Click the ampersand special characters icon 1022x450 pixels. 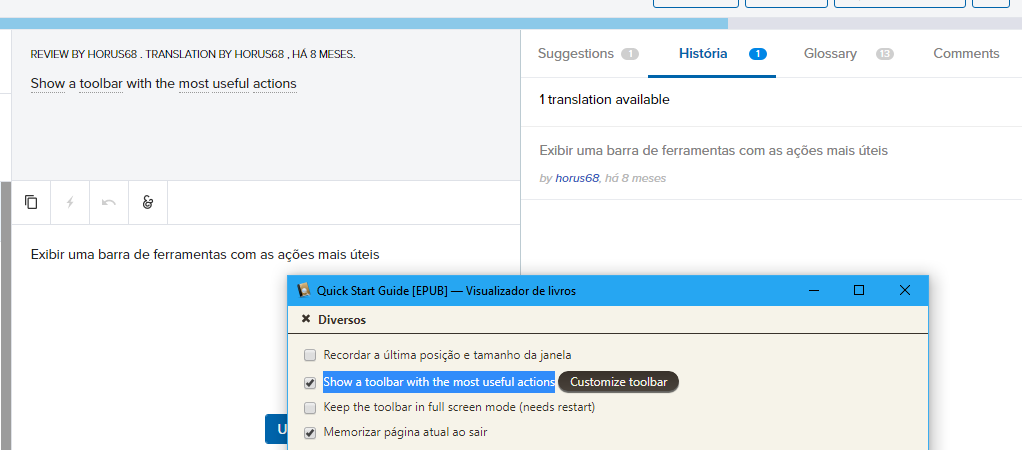coord(148,202)
